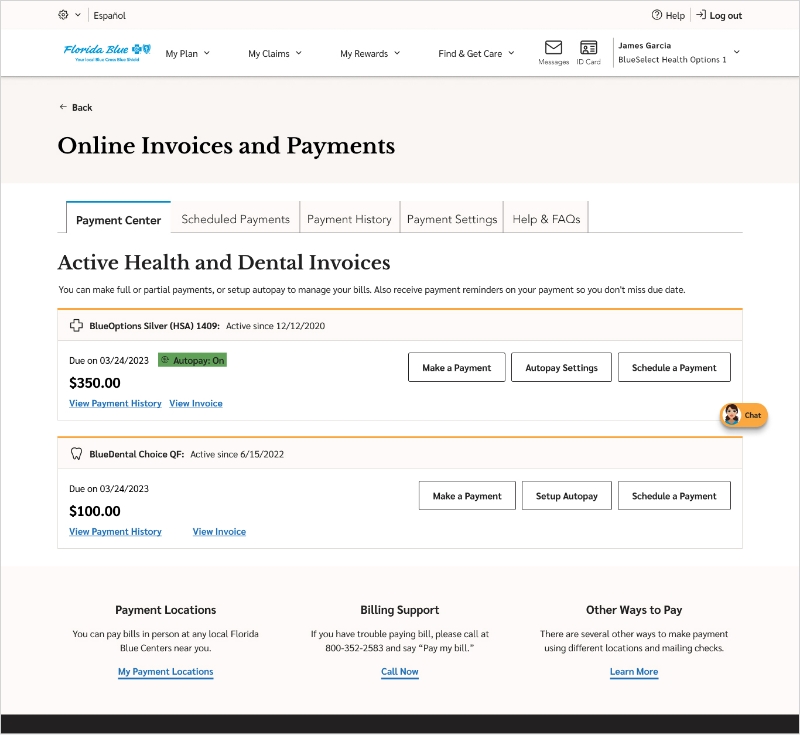Click BlueDental Choice QF plan name

pos(136,454)
